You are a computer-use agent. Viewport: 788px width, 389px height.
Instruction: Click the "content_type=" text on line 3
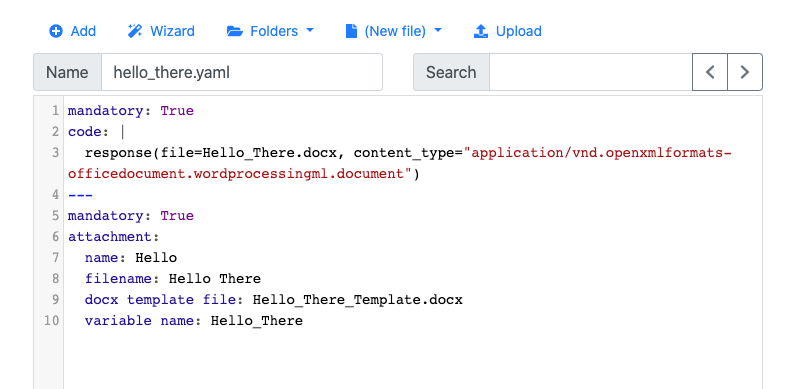(x=409, y=153)
